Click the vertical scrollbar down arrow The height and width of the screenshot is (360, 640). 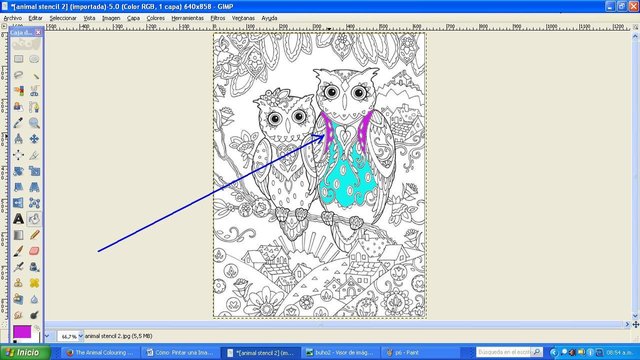pyautogui.click(x=635, y=316)
